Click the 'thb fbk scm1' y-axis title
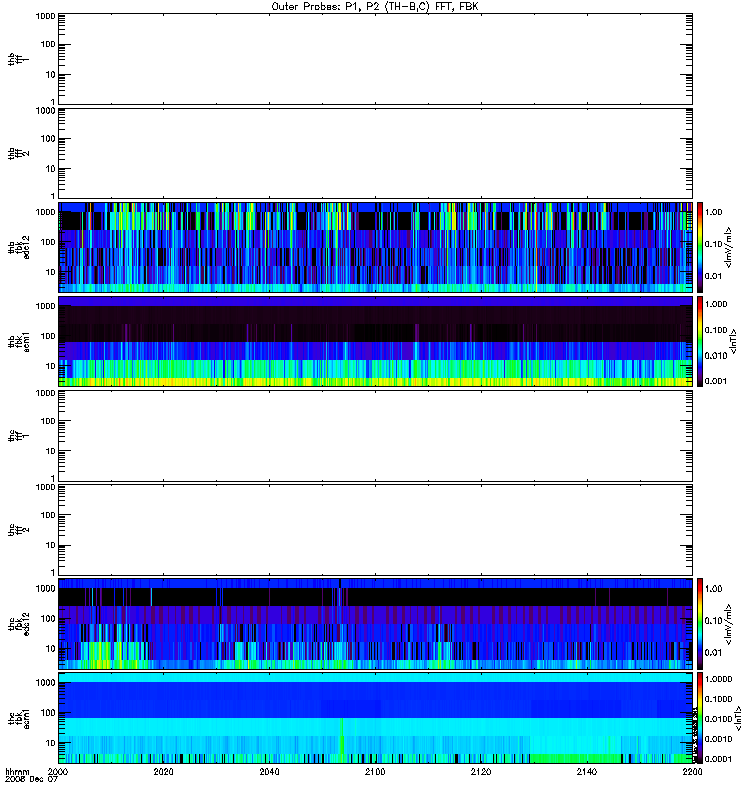The image size is (750, 800). (x=19, y=341)
